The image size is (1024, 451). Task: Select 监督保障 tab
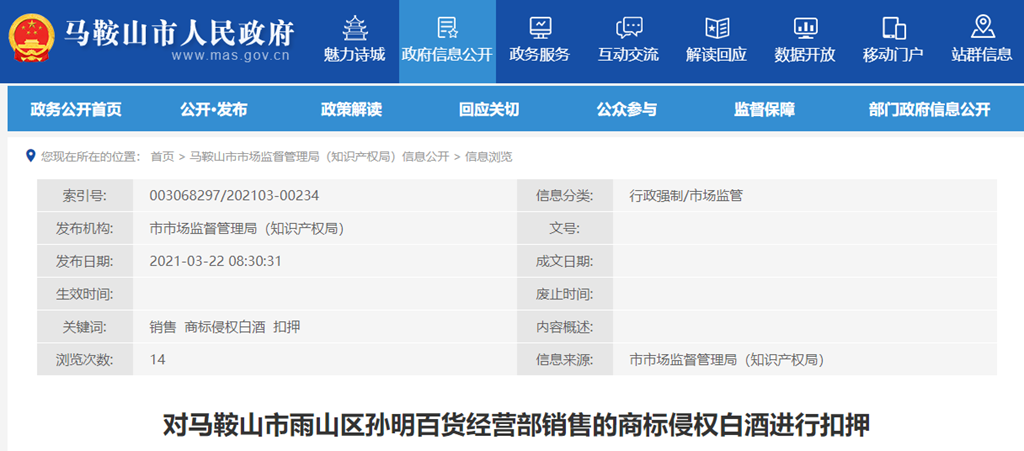765,110
